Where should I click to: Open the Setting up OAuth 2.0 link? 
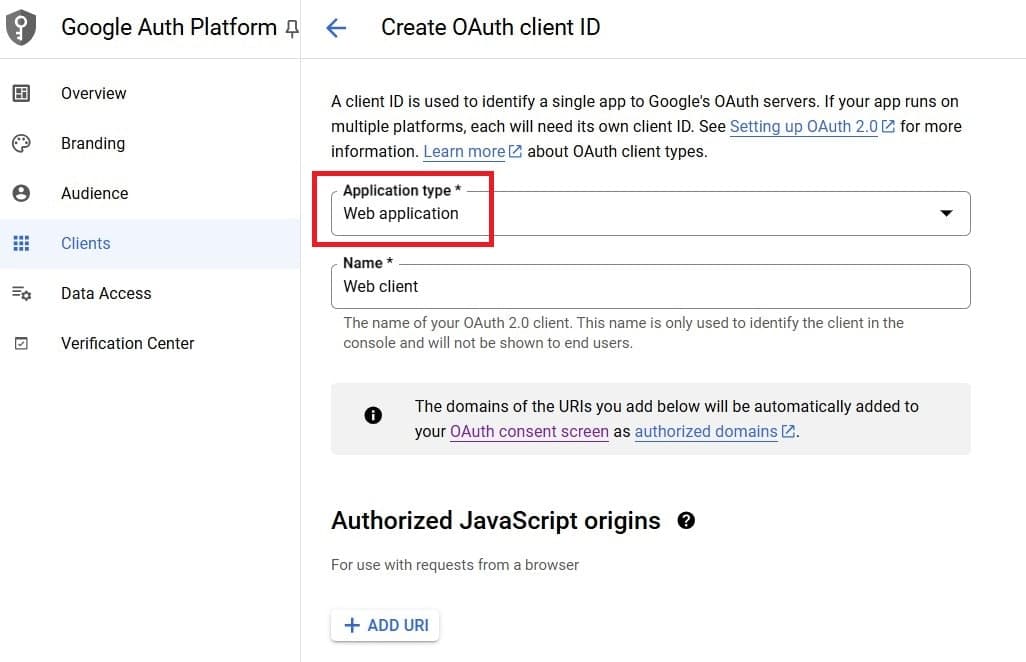801,126
